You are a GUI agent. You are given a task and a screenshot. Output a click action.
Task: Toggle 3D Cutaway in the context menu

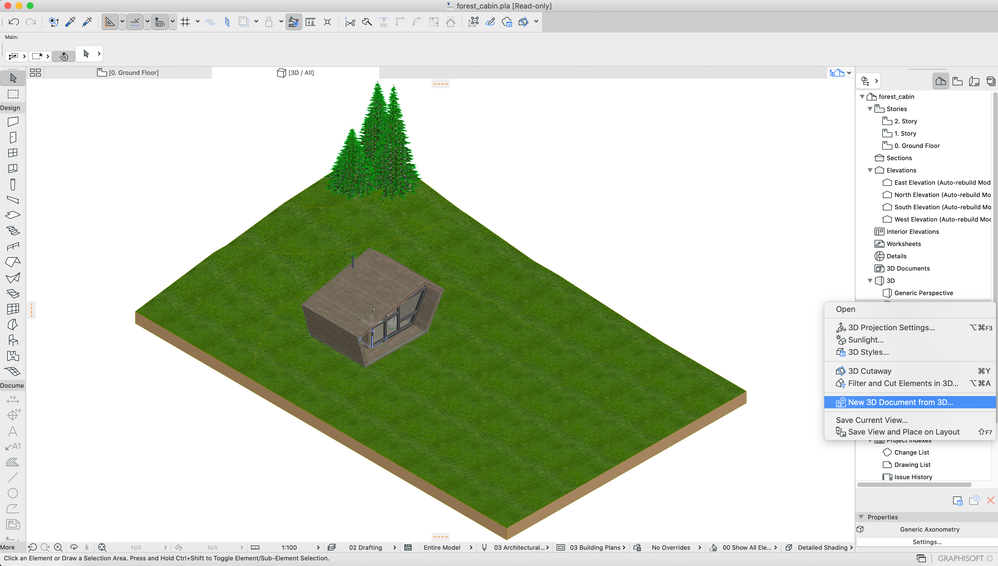[869, 371]
